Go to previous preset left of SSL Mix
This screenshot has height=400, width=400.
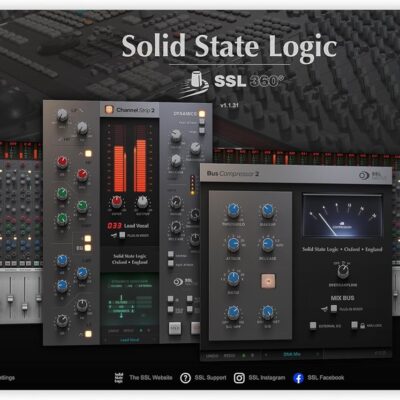(x=266, y=354)
